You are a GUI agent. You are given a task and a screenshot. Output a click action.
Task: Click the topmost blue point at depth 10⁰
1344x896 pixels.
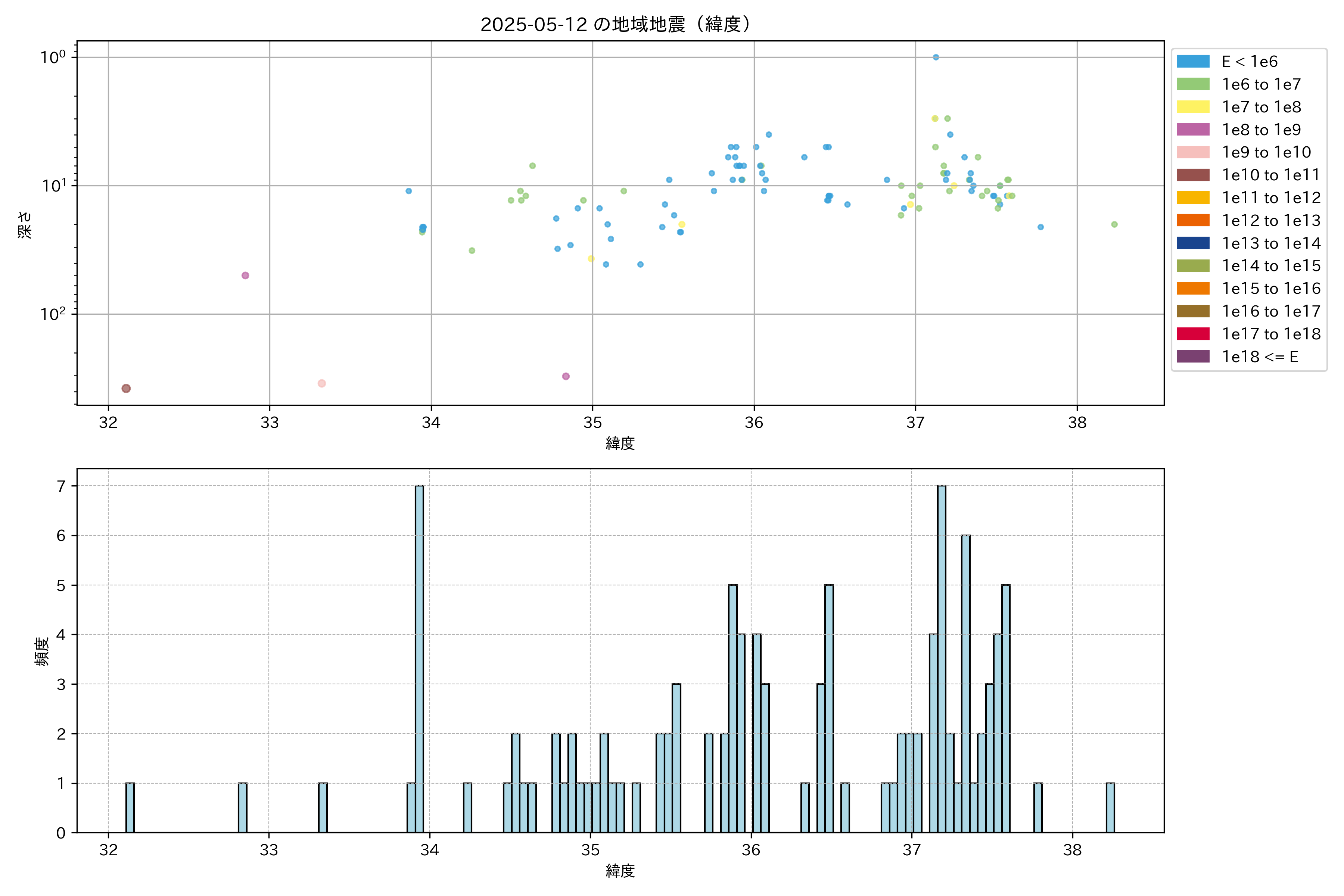tap(936, 57)
